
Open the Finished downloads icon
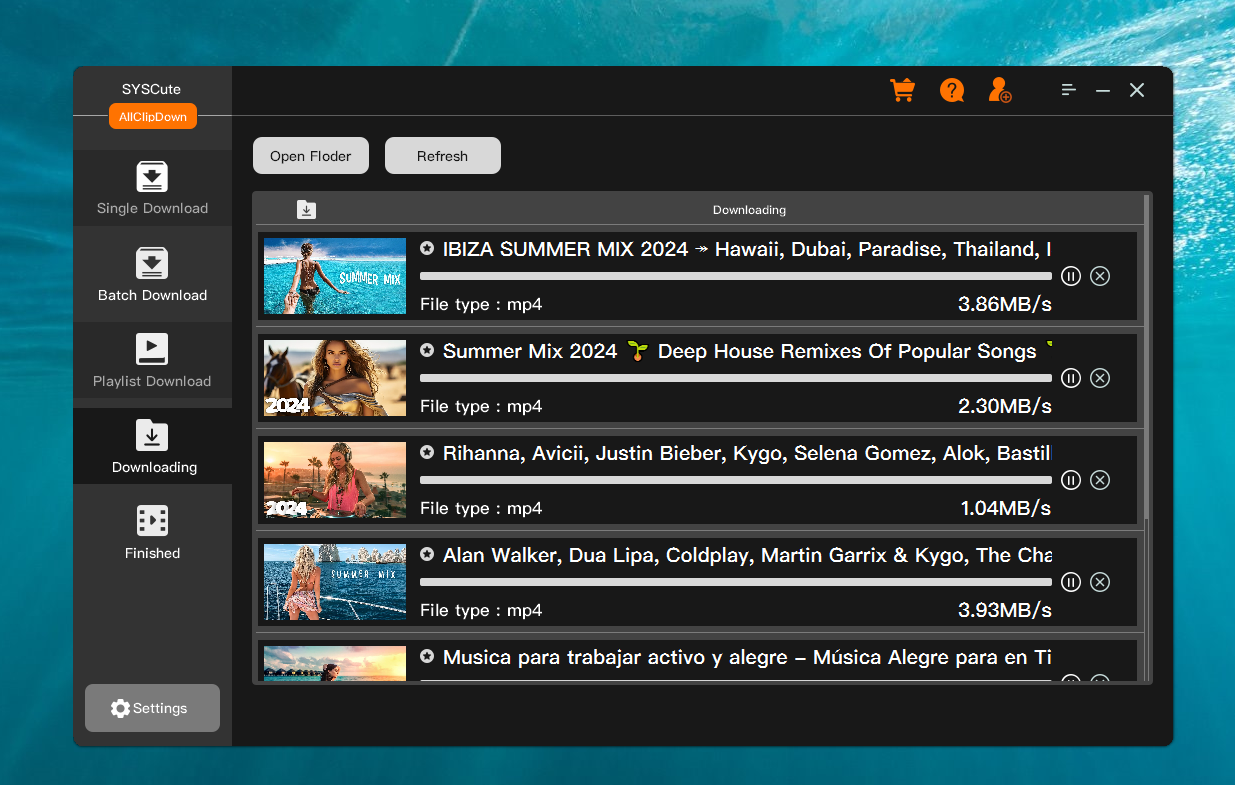pos(152,520)
